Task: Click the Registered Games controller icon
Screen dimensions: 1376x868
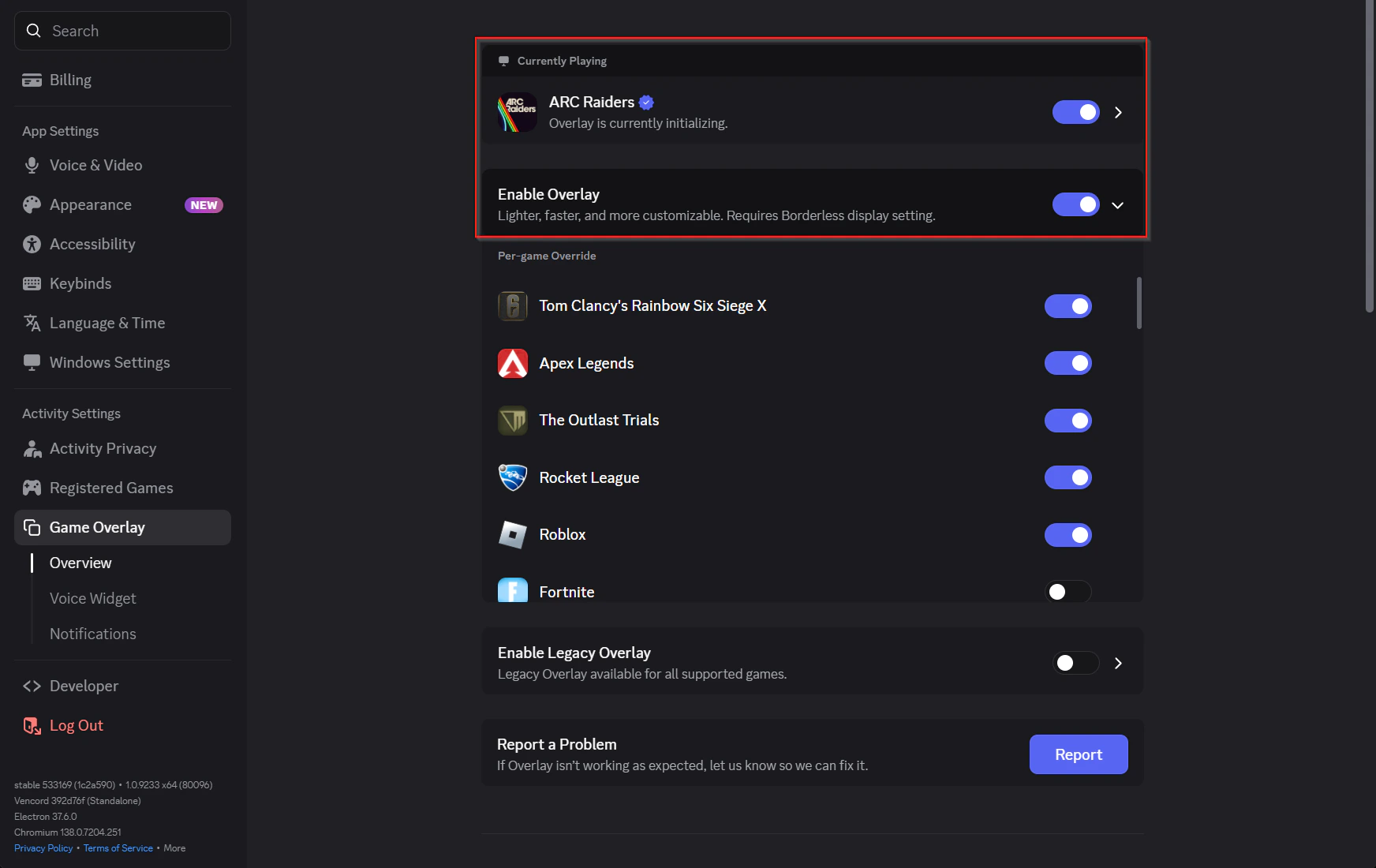Action: [x=32, y=488]
